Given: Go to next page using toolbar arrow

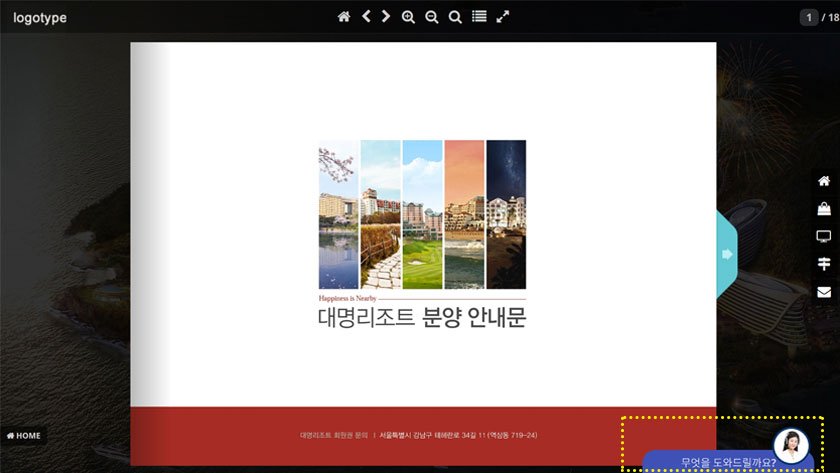Looking at the screenshot, I should click(386, 17).
